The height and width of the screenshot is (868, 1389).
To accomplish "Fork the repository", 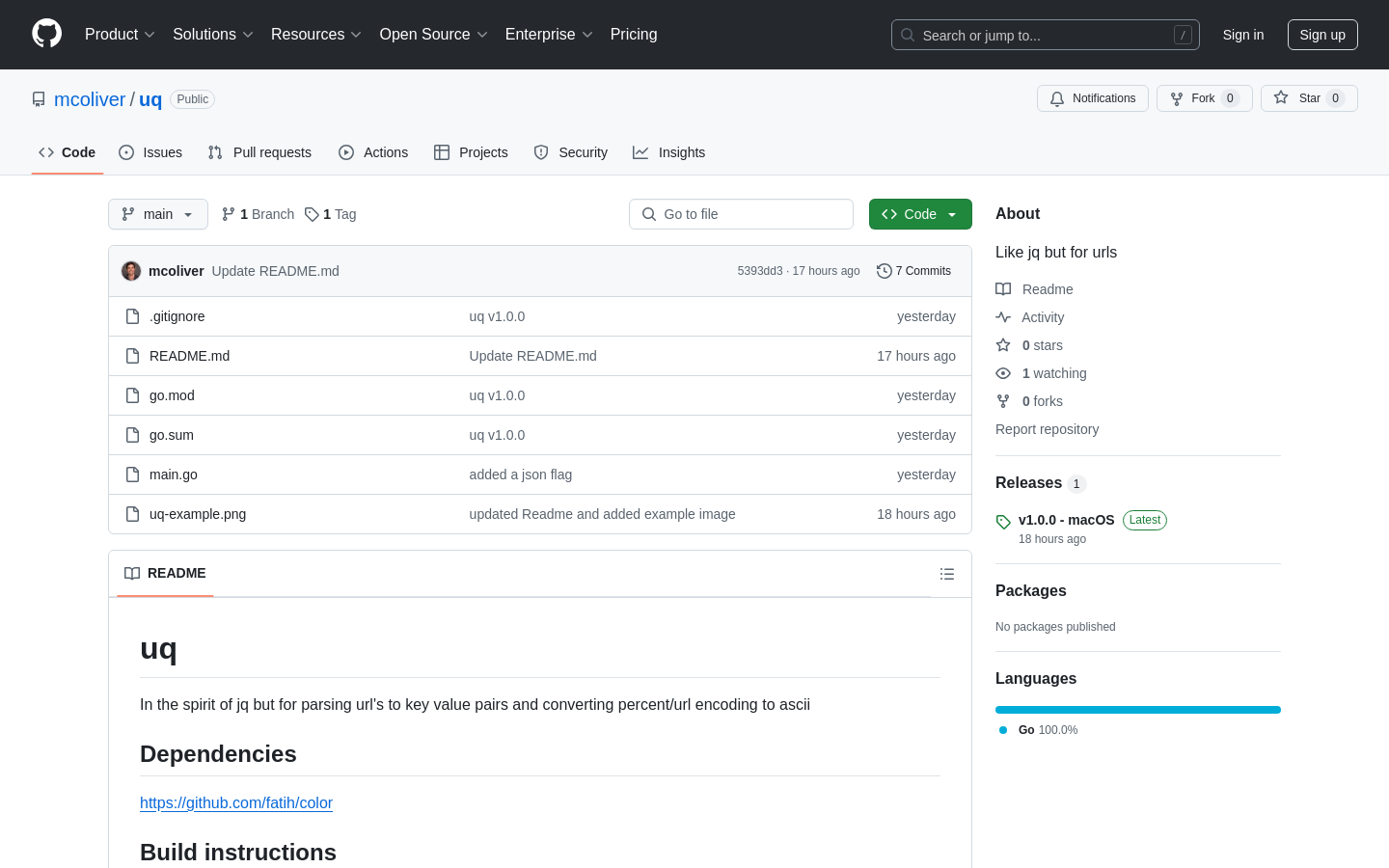I will pyautogui.click(x=1205, y=98).
